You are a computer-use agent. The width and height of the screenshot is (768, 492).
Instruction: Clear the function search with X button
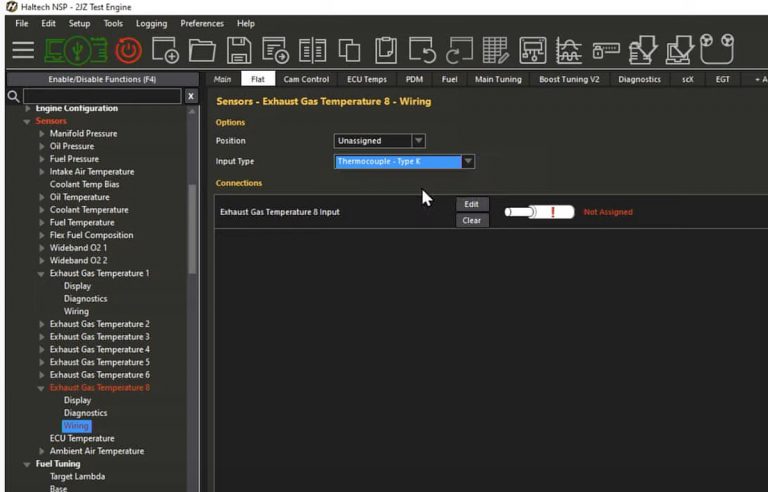[x=191, y=96]
